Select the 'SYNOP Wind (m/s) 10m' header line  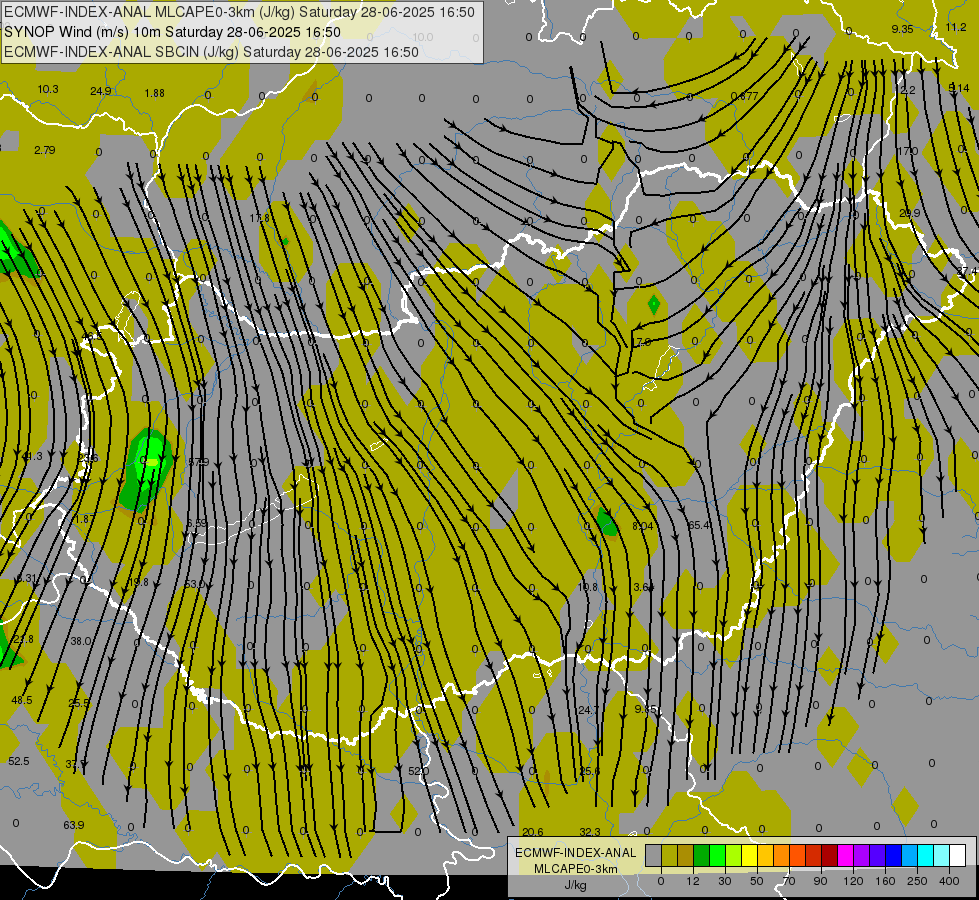(83, 32)
